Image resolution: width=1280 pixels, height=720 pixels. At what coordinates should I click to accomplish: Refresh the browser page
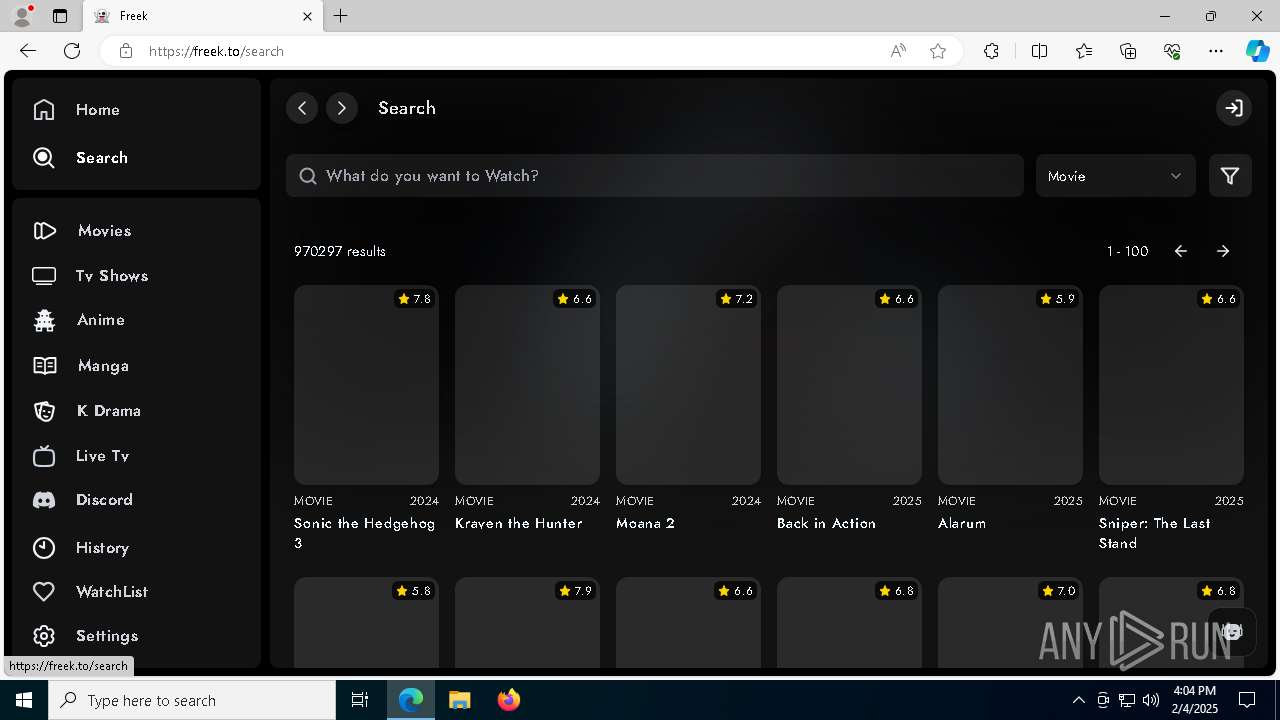point(72,51)
